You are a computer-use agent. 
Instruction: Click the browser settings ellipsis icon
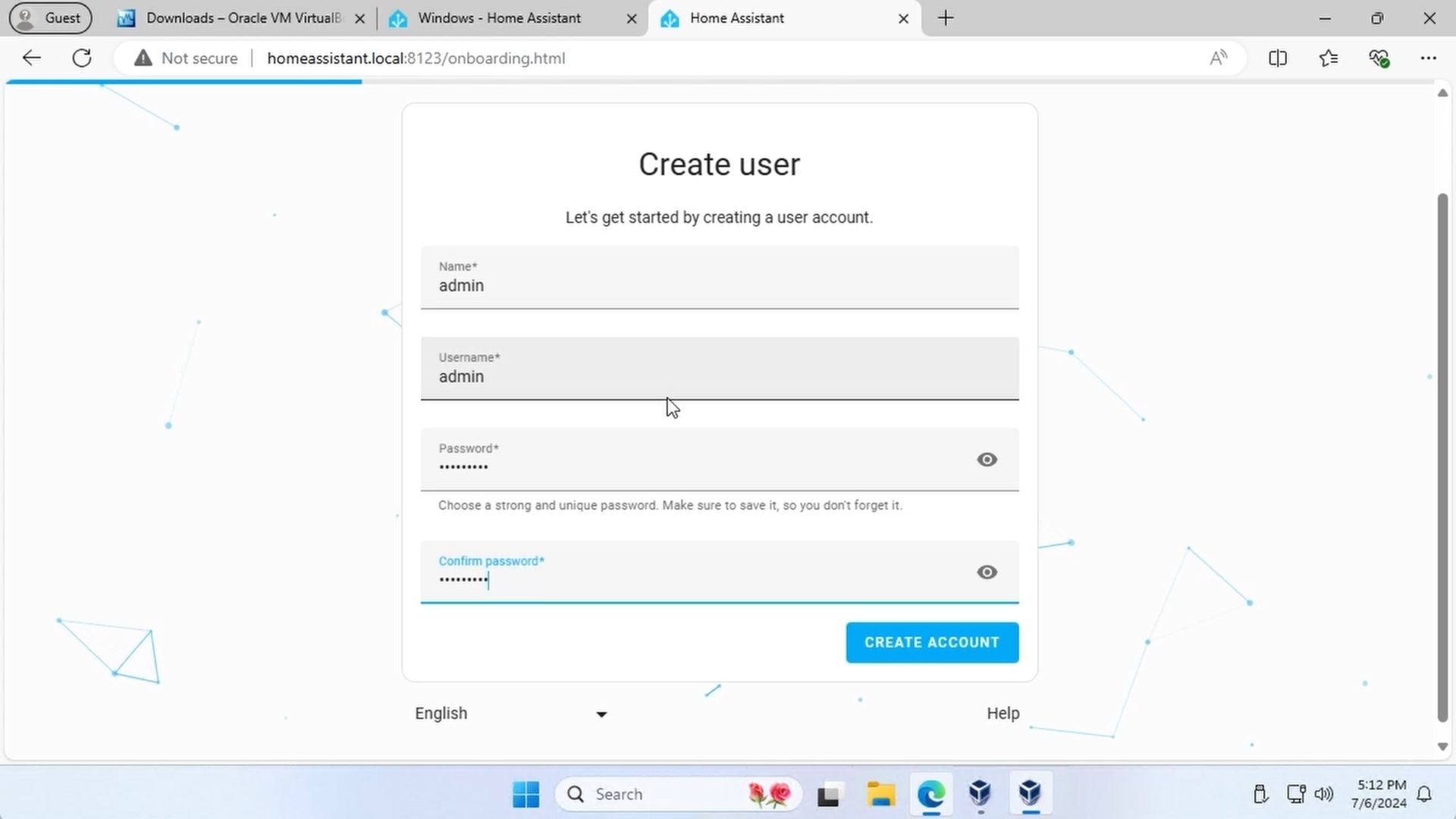pyautogui.click(x=1429, y=58)
